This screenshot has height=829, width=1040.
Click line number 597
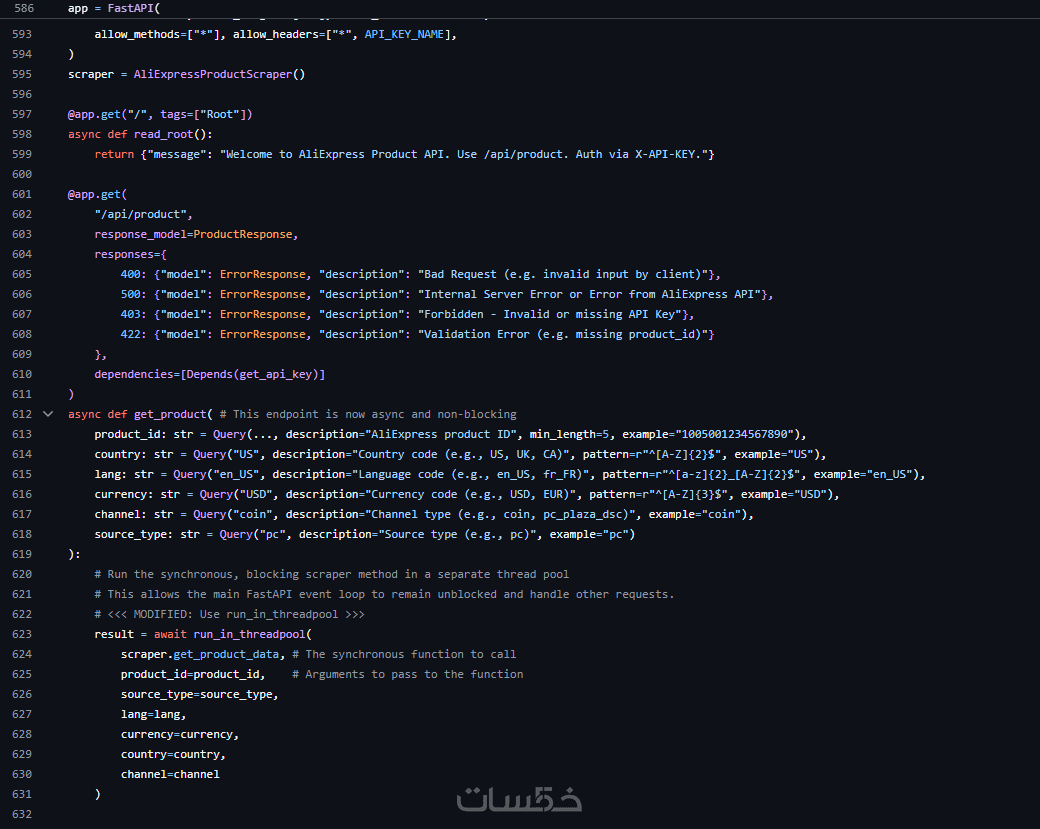tap(22, 114)
